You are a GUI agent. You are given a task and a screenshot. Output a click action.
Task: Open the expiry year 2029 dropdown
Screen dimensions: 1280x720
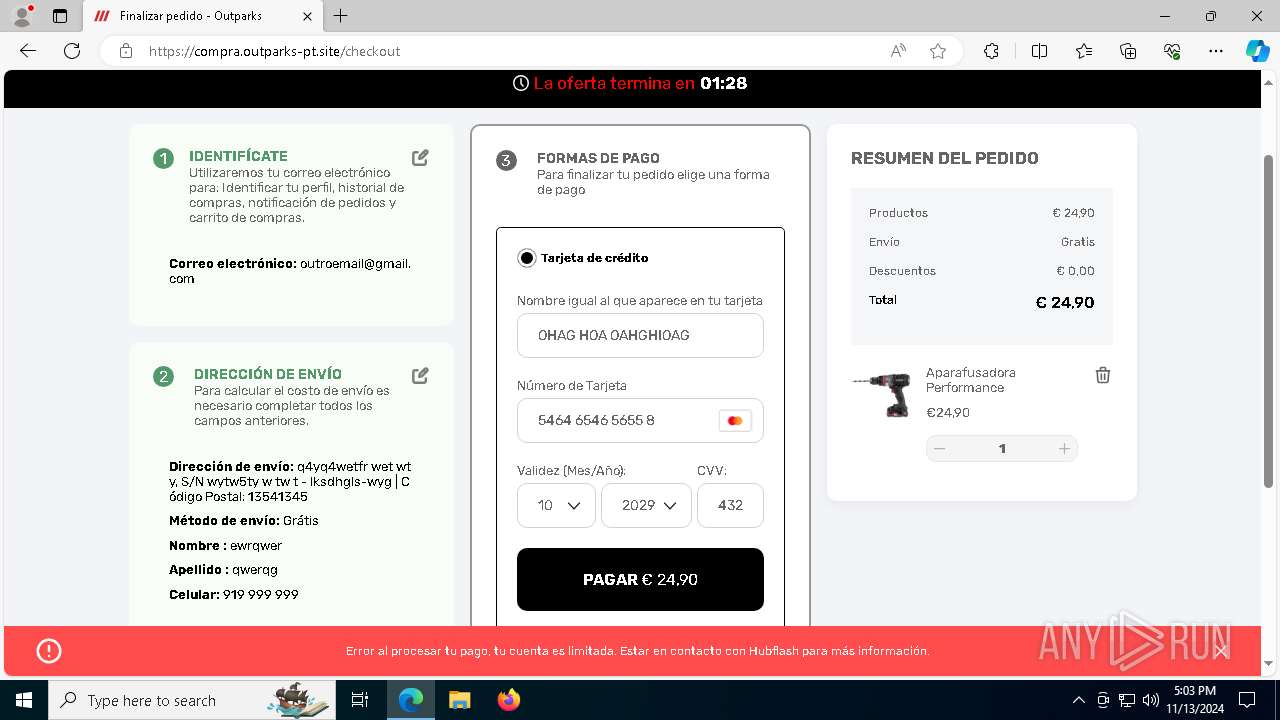pos(646,505)
